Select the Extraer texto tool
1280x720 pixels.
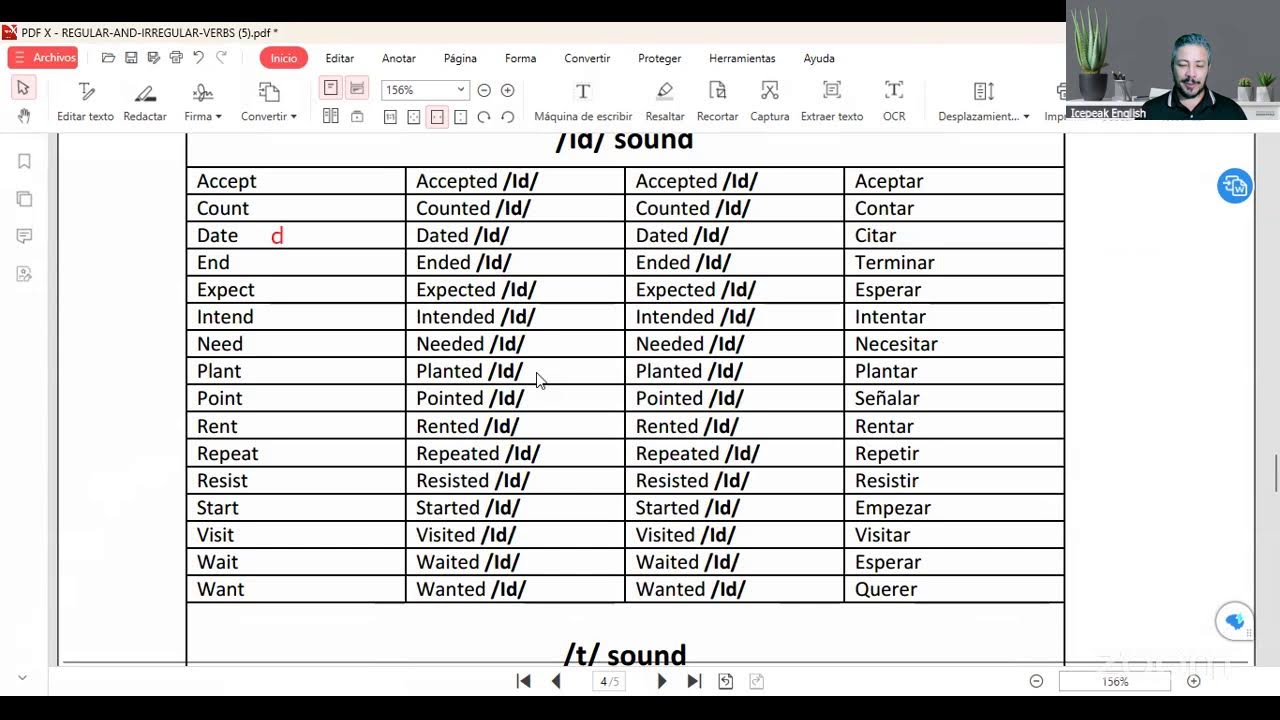pos(832,102)
